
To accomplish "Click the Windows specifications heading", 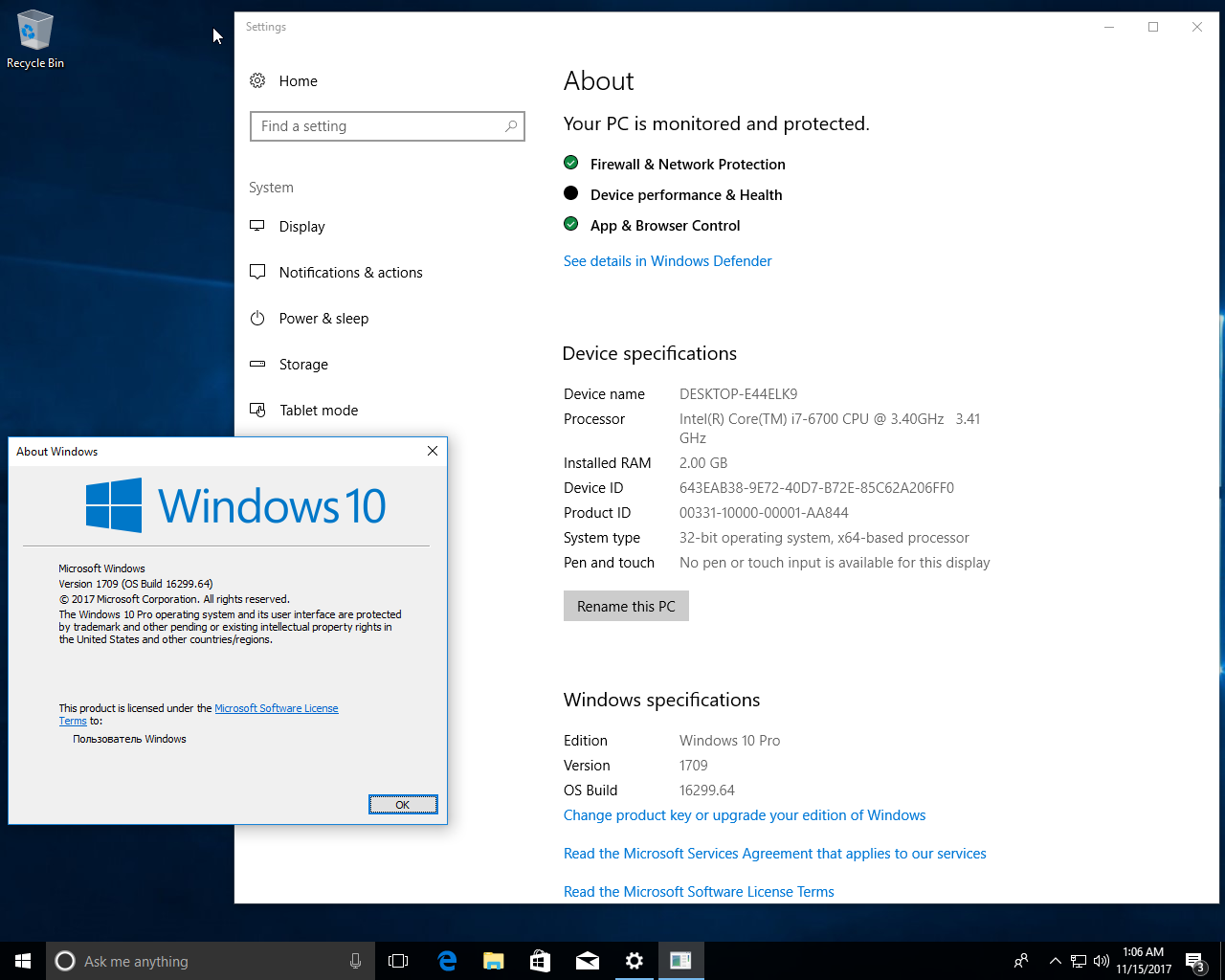I will tap(661, 700).
